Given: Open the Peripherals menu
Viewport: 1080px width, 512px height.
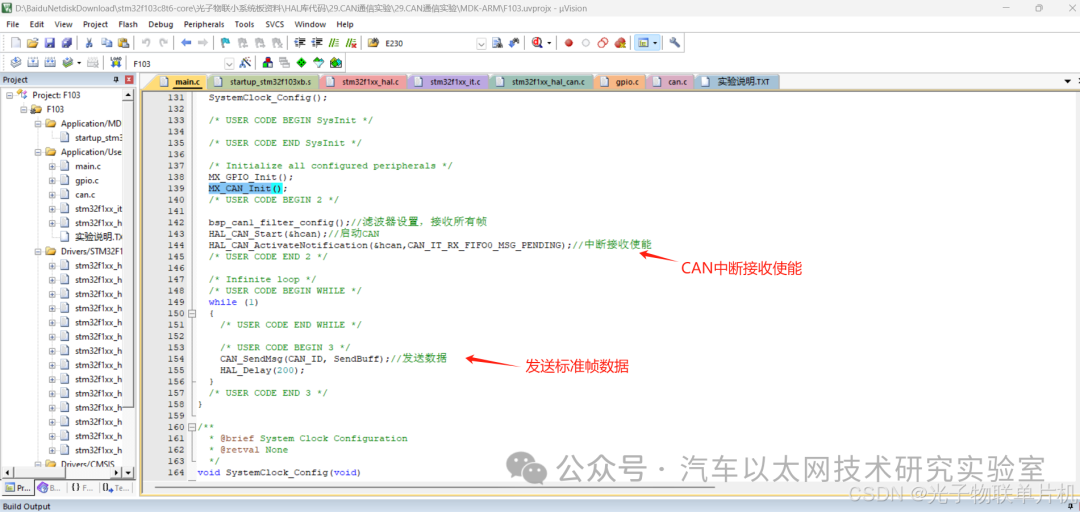Looking at the screenshot, I should pyautogui.click(x=204, y=24).
